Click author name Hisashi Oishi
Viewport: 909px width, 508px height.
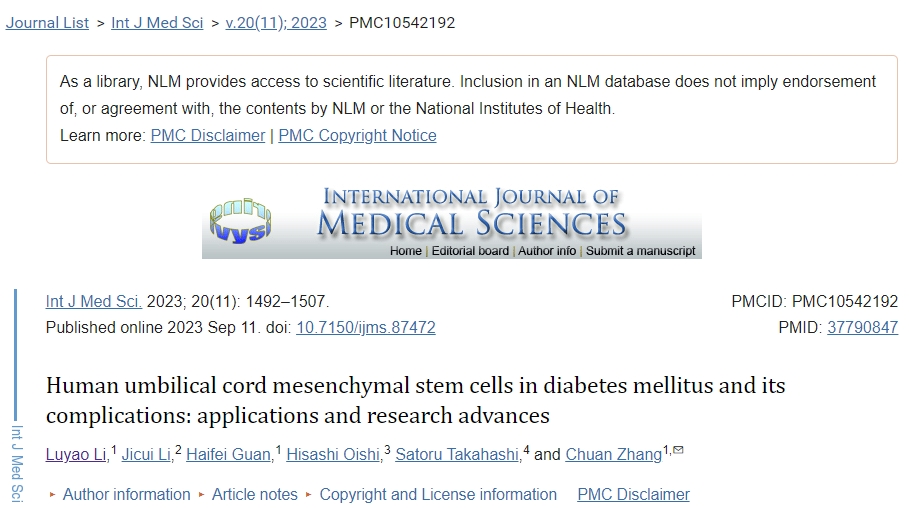(x=333, y=454)
